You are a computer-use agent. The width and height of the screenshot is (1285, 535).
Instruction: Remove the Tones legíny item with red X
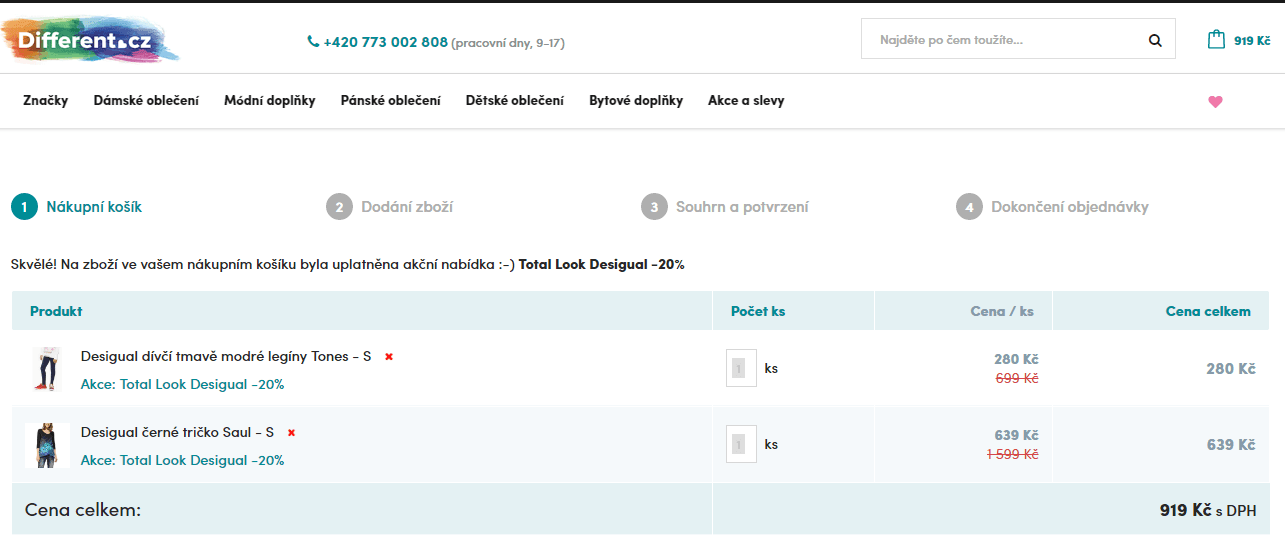point(389,356)
